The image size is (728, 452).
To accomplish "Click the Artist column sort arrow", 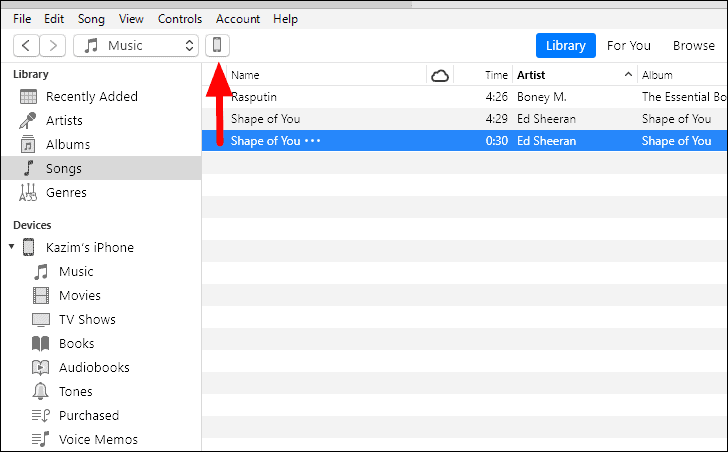I will coord(628,74).
